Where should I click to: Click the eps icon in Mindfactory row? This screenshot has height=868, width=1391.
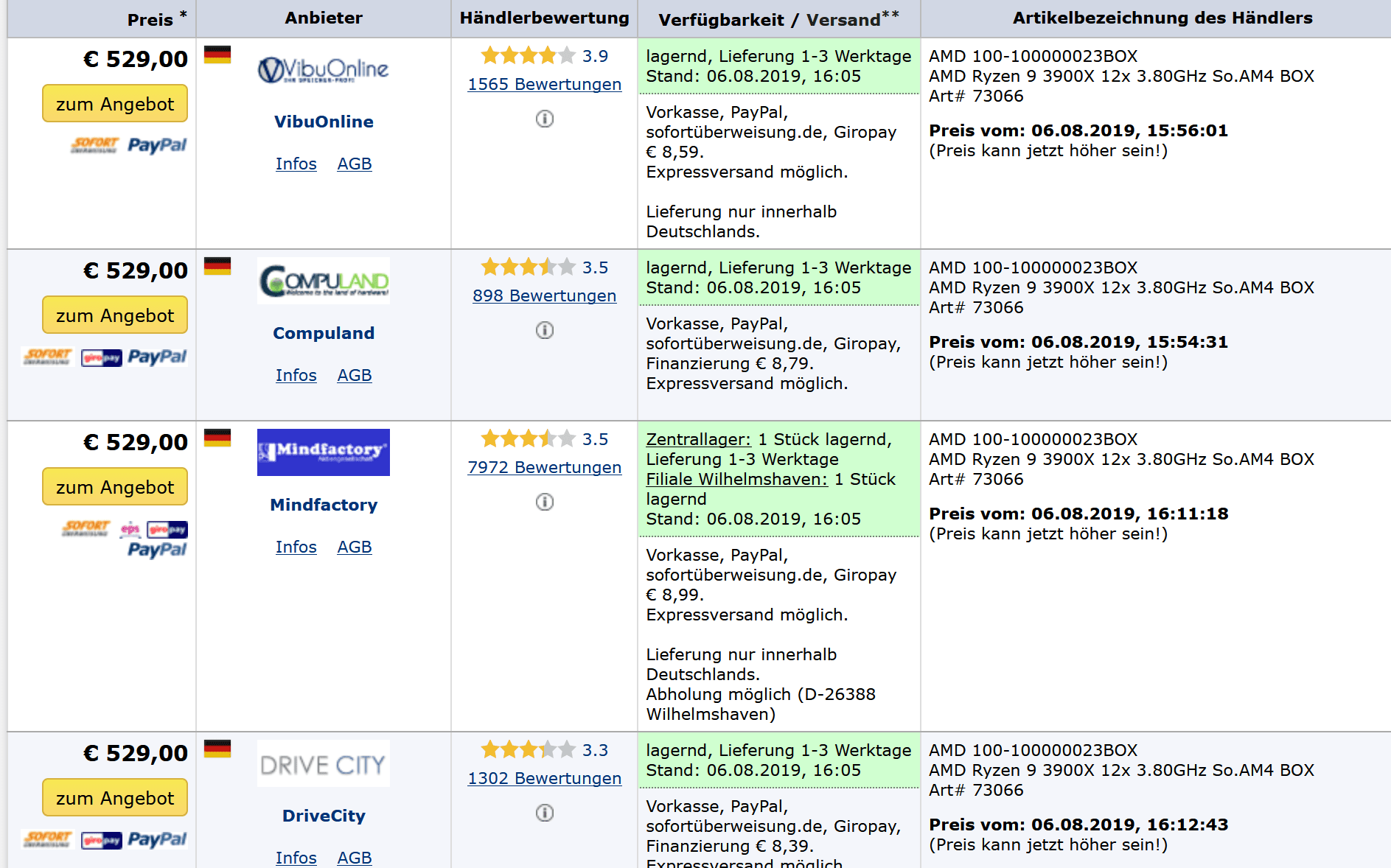coord(130,529)
